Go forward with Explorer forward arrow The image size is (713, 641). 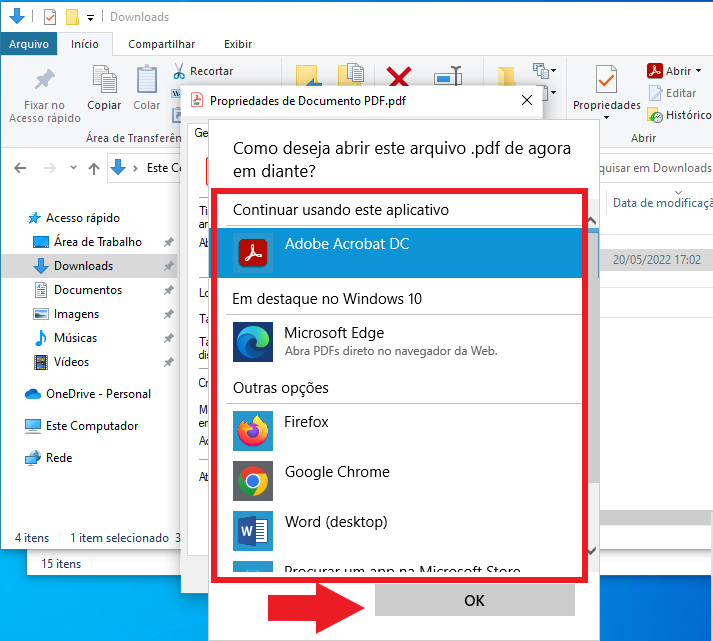[x=50, y=169]
